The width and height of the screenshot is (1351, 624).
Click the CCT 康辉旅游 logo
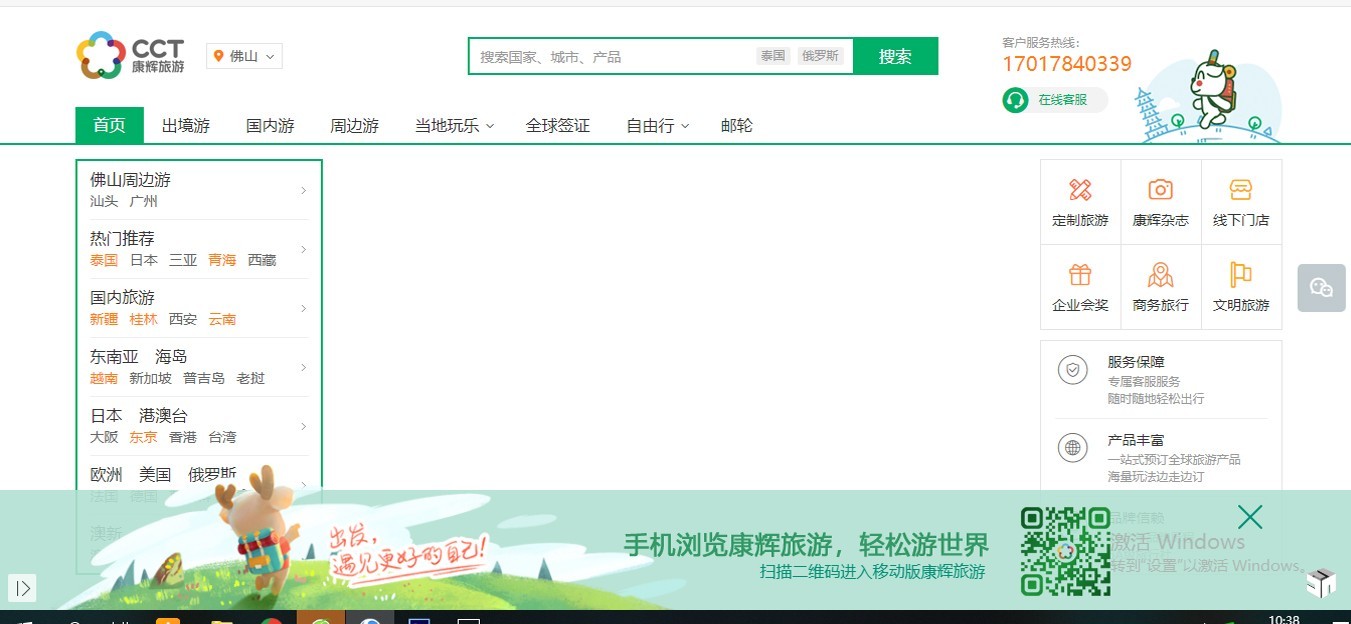[x=131, y=56]
